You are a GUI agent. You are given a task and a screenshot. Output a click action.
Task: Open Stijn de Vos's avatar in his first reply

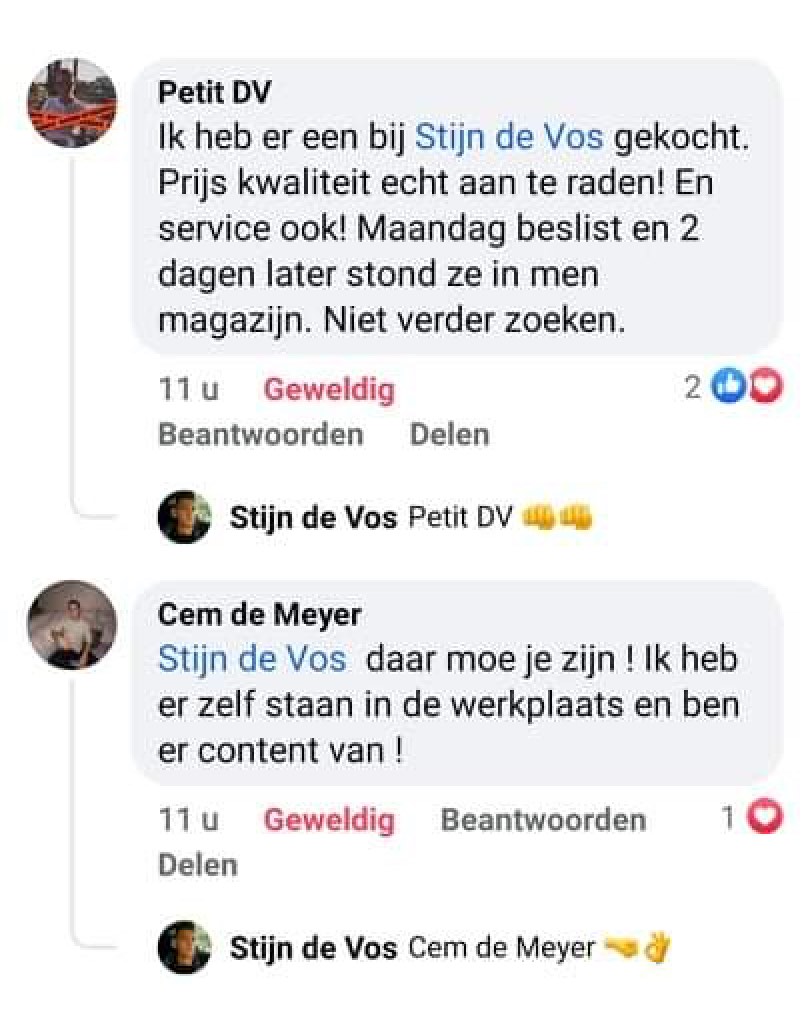click(x=184, y=516)
